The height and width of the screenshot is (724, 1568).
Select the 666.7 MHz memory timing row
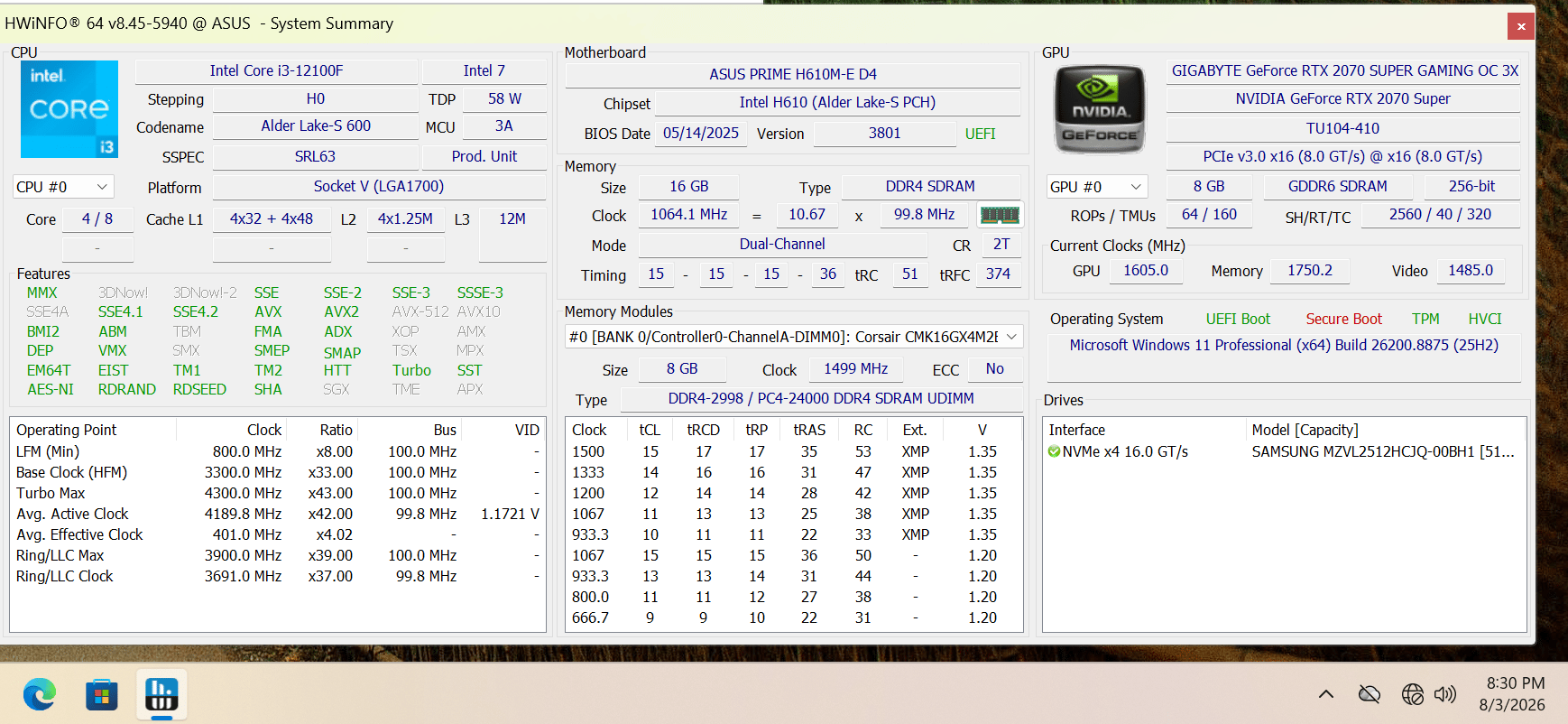(794, 617)
